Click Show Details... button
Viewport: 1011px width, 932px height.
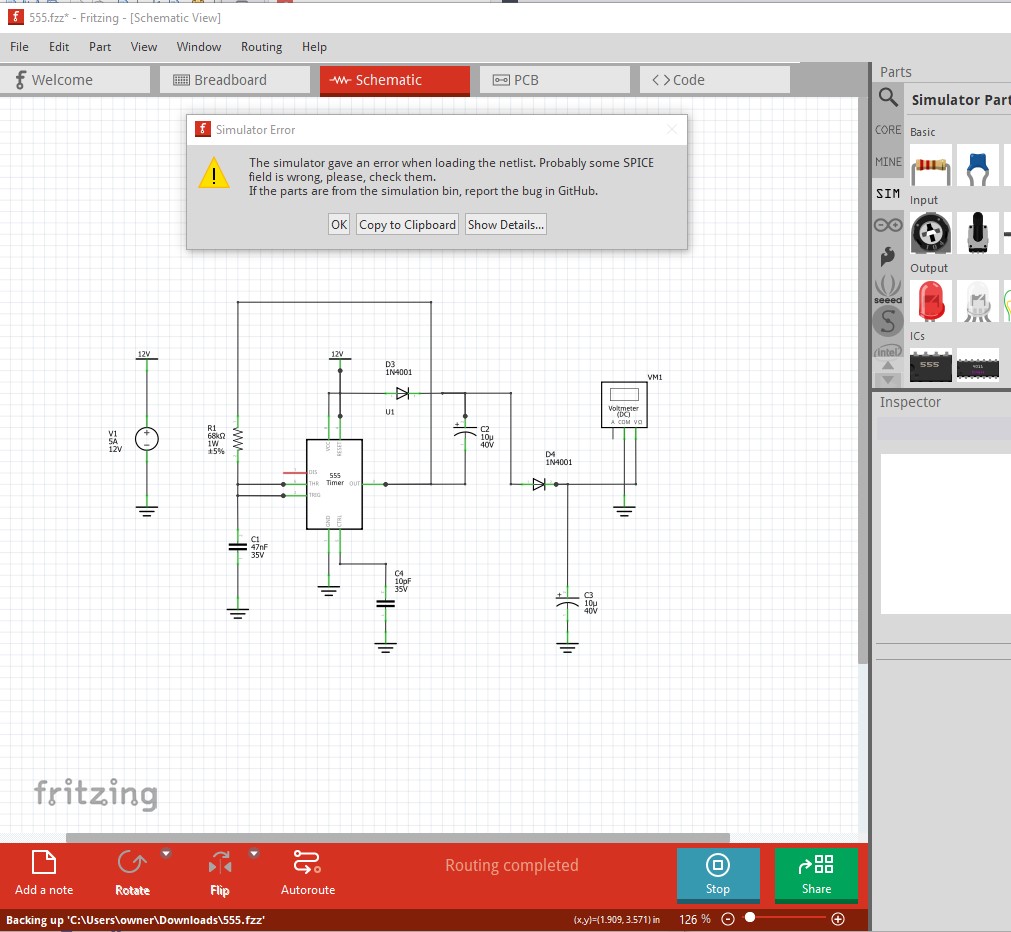coord(506,224)
